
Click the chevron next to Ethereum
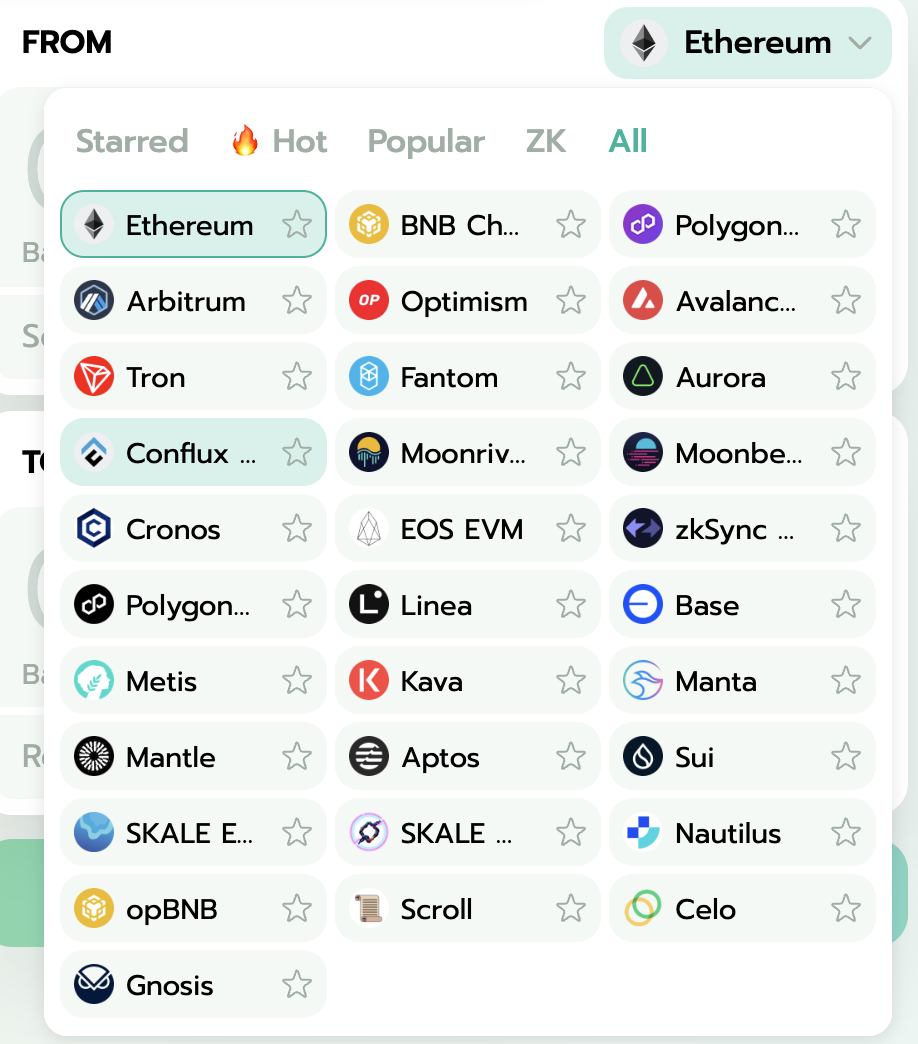[x=861, y=42]
